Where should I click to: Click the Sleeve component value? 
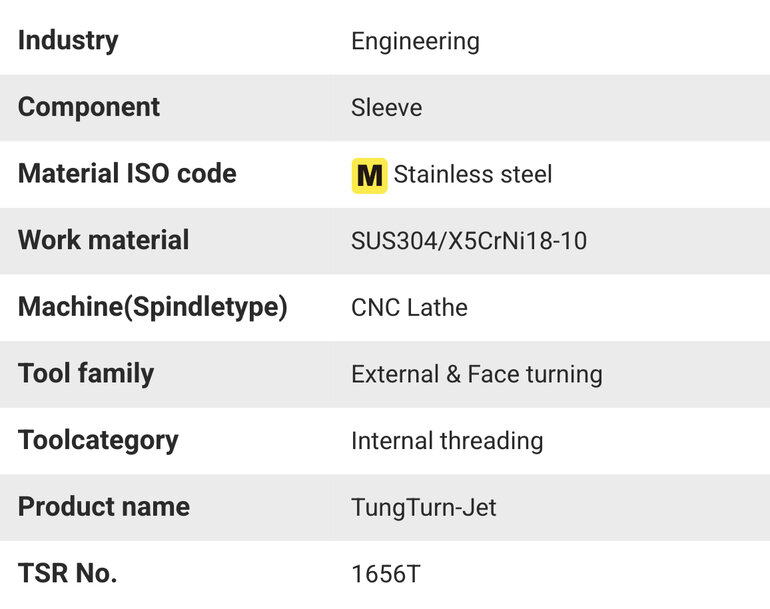[386, 108]
